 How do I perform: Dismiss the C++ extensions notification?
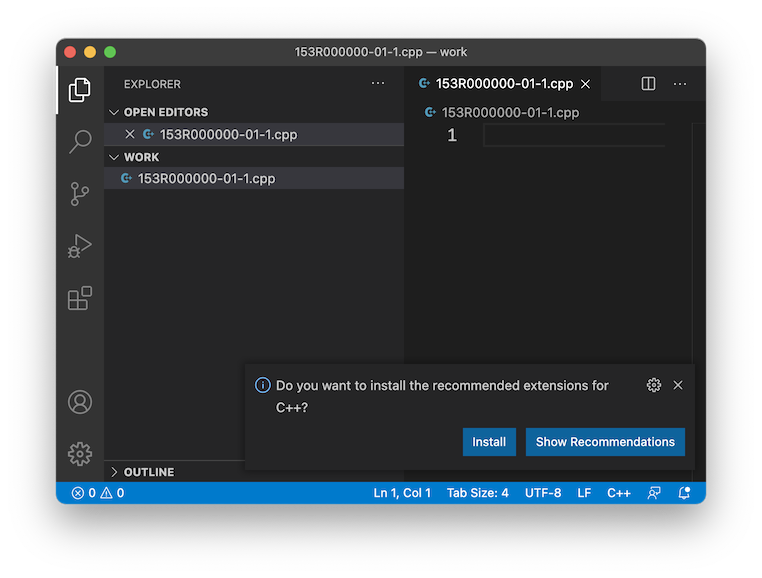pos(678,385)
